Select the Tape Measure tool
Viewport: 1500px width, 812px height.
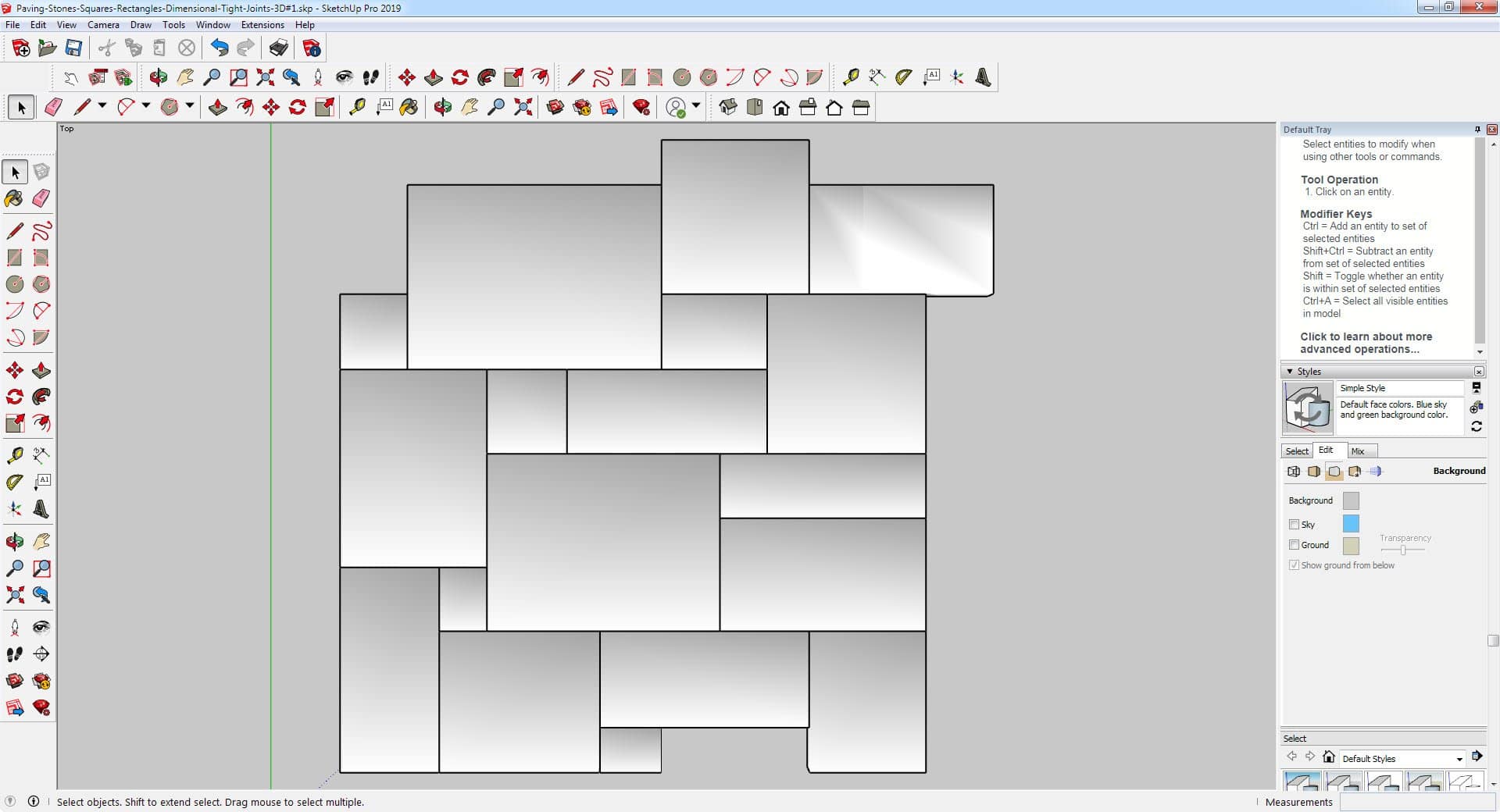(x=14, y=455)
